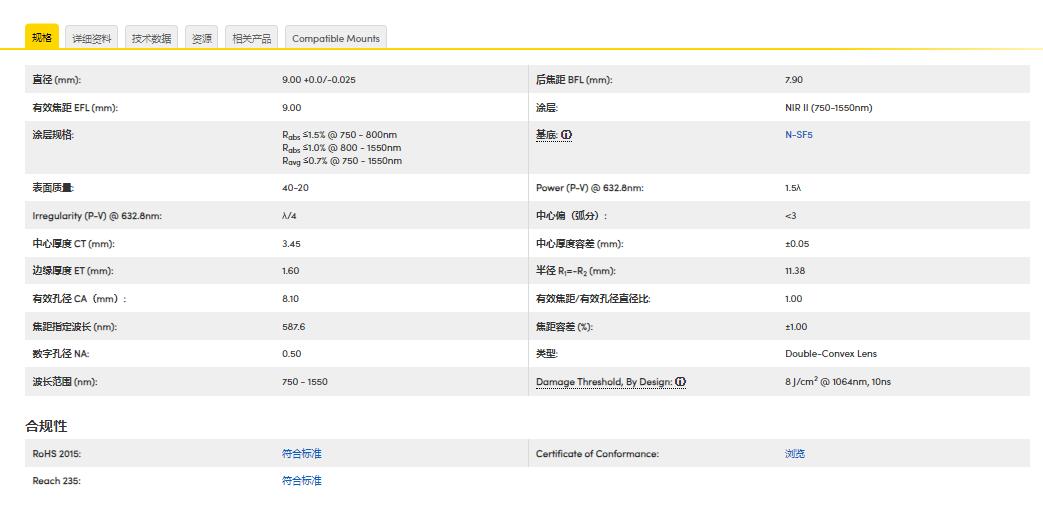Click the Damage Threshold, By Design label
The image size is (1043, 522).
click(603, 382)
